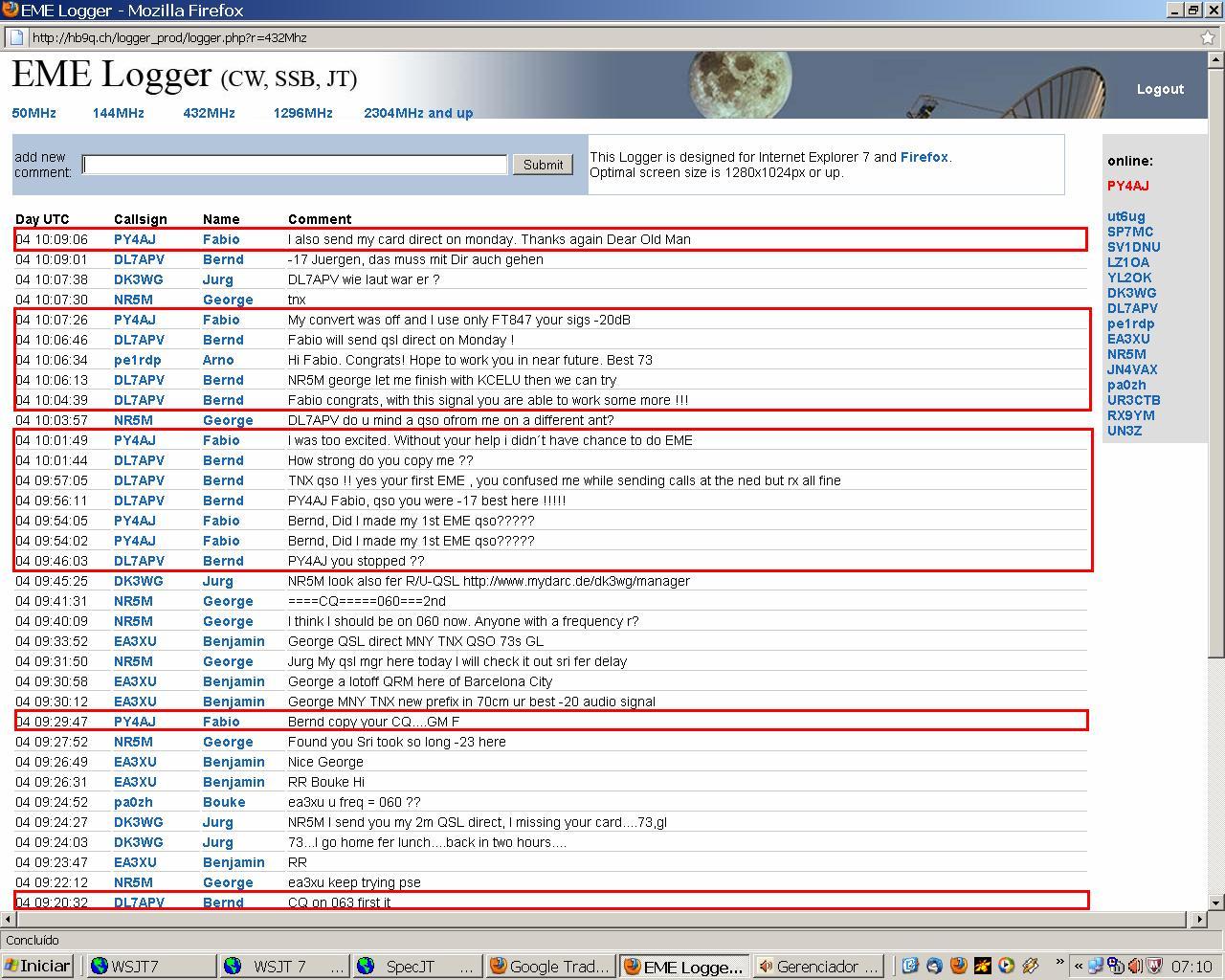Open the Iniciar start menu
The height and width of the screenshot is (980, 1225).
[x=36, y=966]
